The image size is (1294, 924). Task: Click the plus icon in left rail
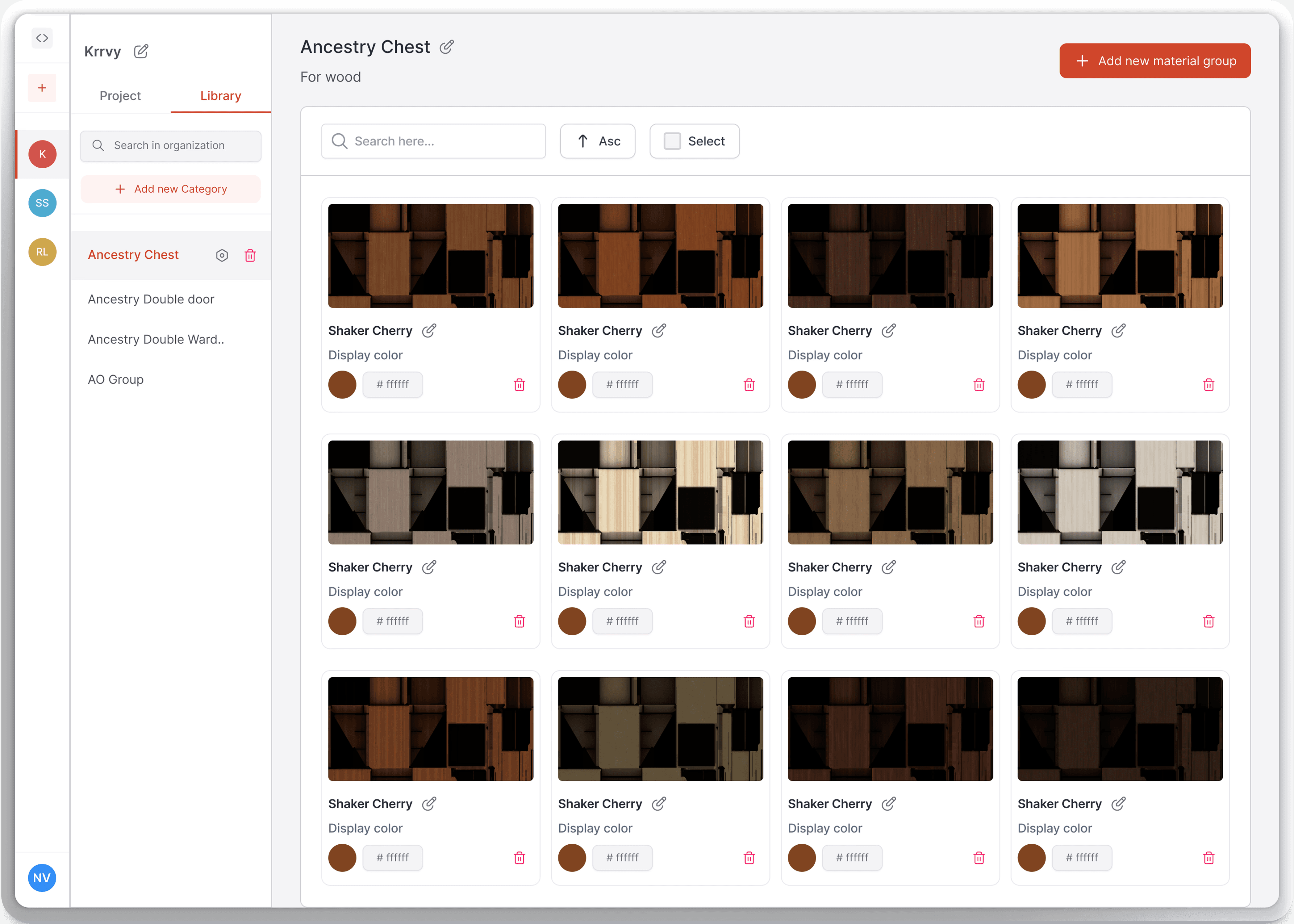[x=42, y=88]
